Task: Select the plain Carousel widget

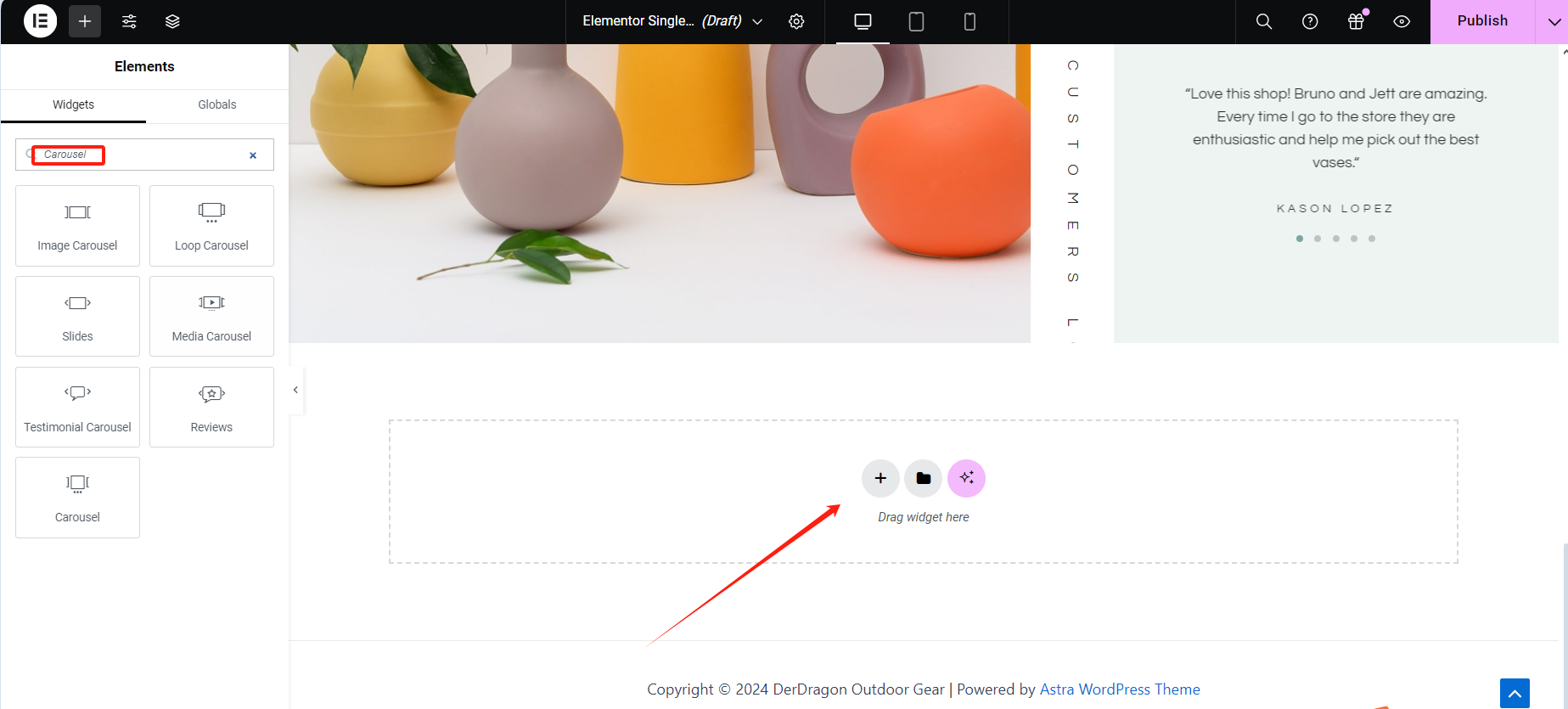Action: (x=77, y=498)
